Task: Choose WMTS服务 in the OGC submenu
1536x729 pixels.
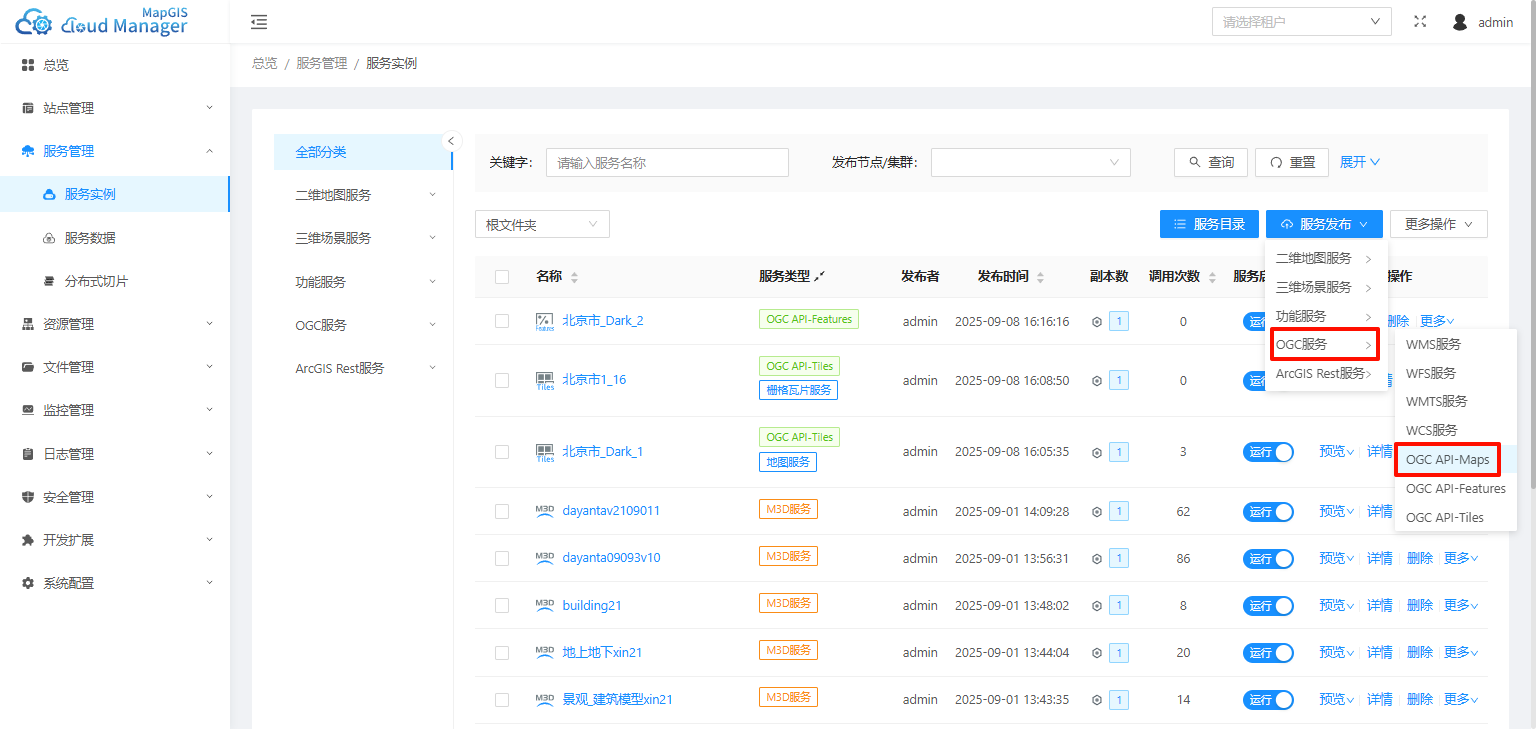Action: 1436,402
